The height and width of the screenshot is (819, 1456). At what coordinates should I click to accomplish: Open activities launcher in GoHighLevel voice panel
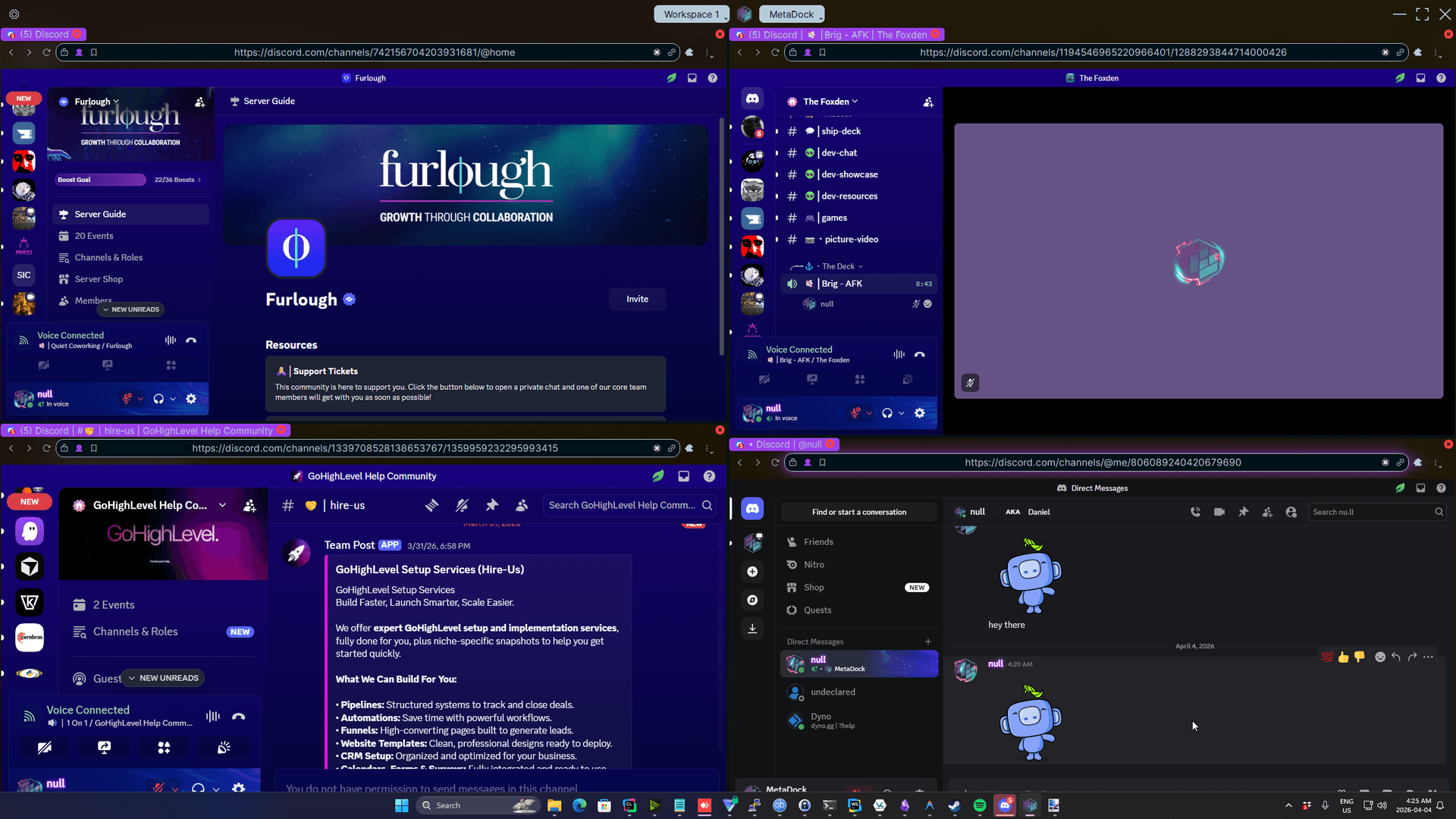(164, 748)
